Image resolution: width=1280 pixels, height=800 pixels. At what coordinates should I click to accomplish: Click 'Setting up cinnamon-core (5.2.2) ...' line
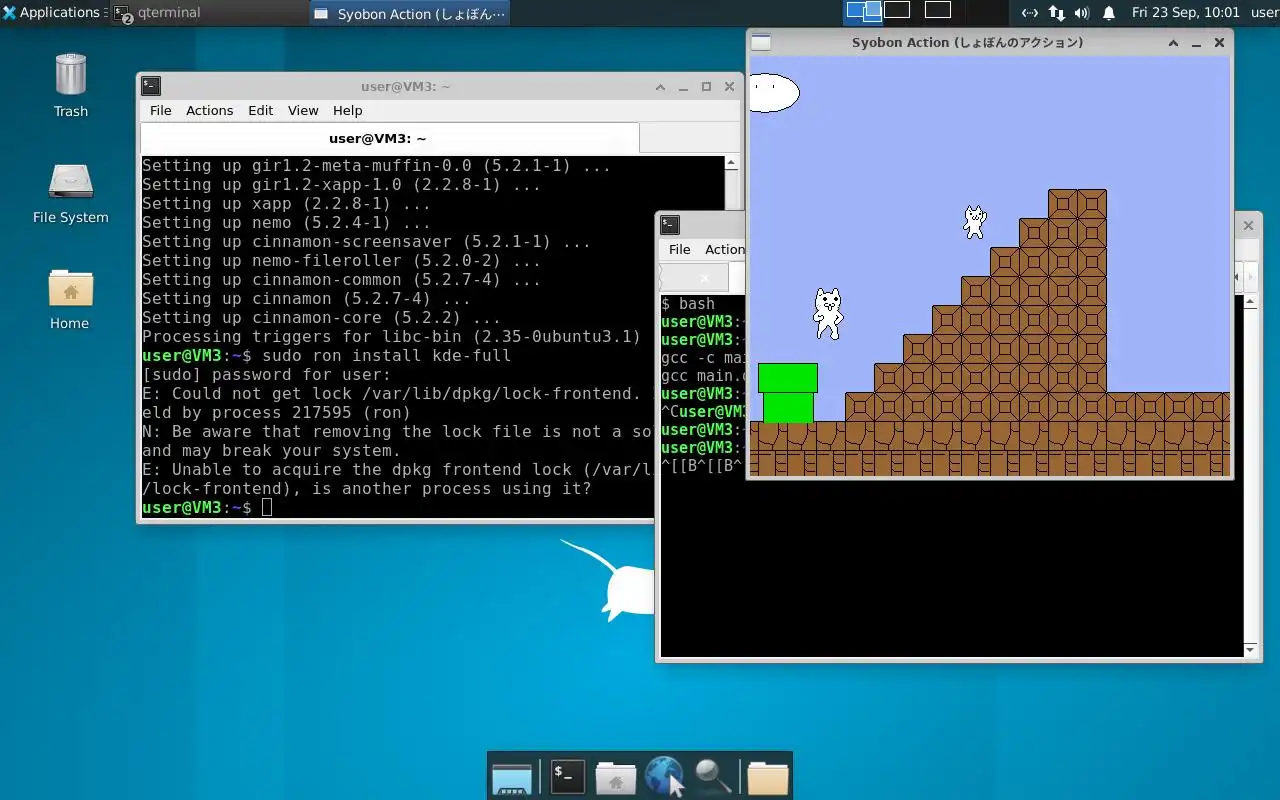coord(321,318)
